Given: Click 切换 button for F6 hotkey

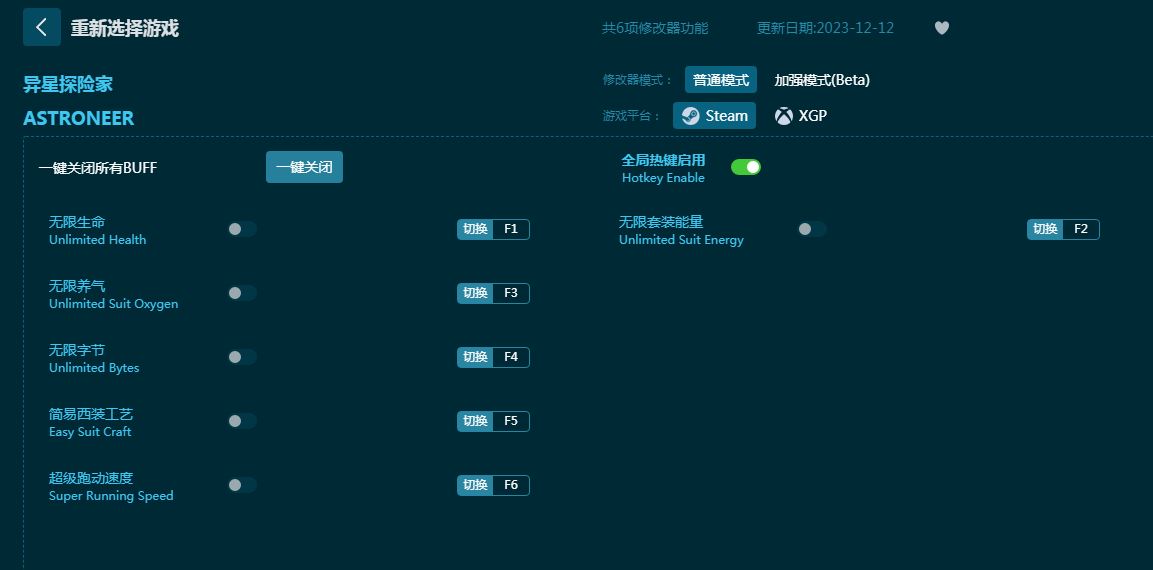Looking at the screenshot, I should (x=475, y=485).
